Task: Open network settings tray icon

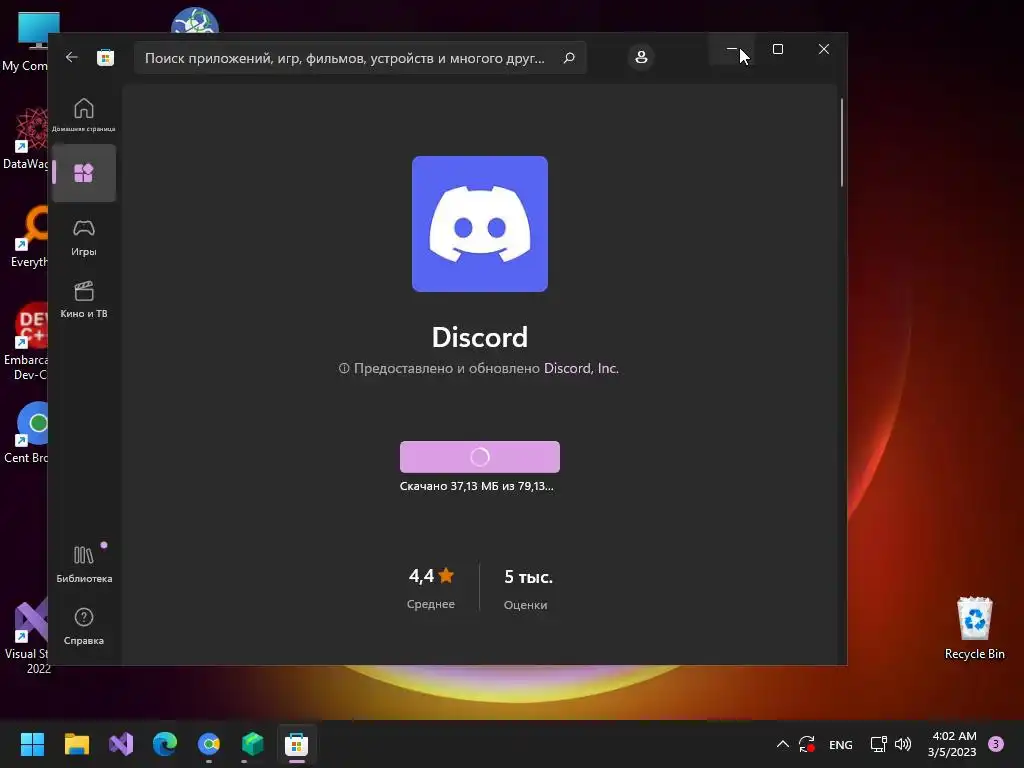Action: point(878,744)
